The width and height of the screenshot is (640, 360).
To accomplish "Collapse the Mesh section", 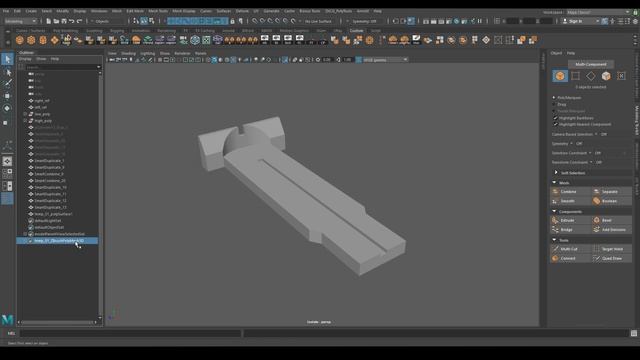I will (x=554, y=183).
